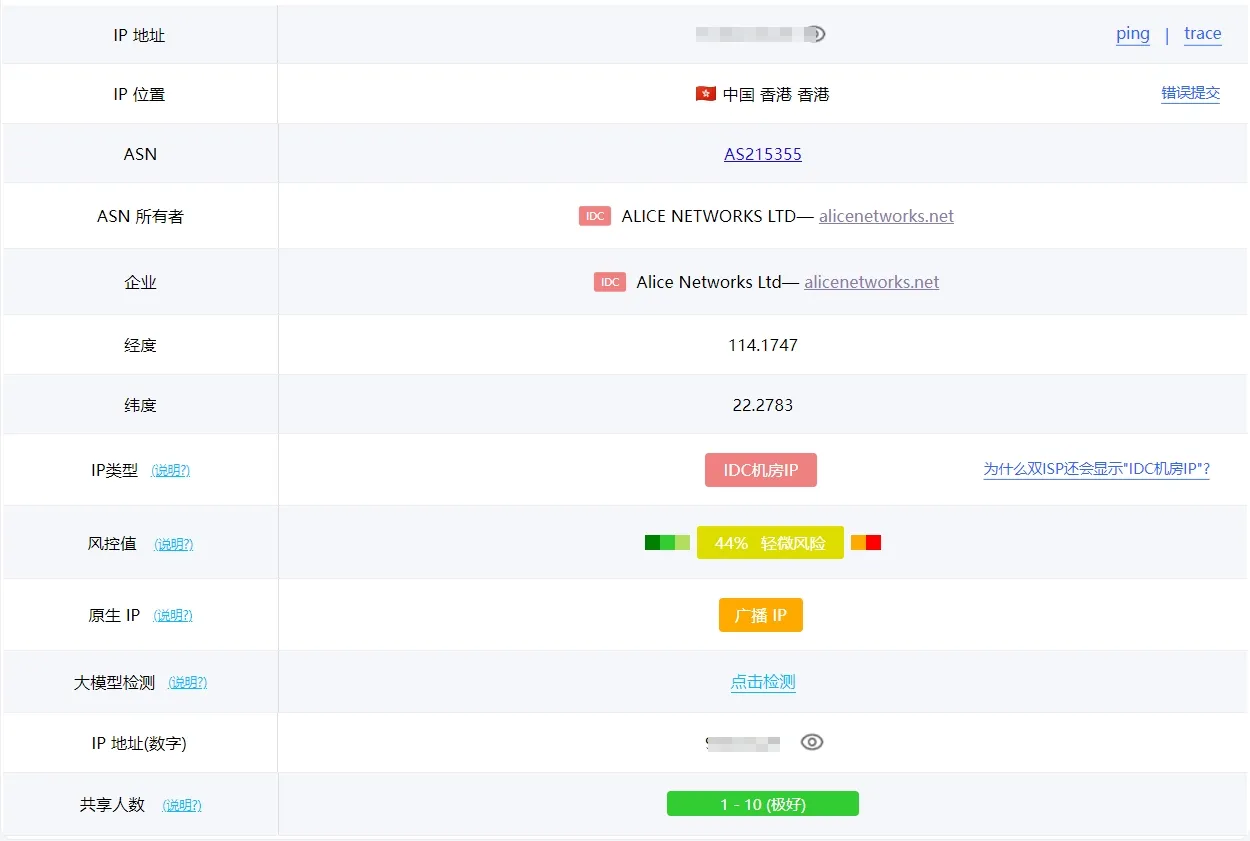Expand the 说明 hint next to 风控值
This screenshot has width=1250, height=841.
point(174,544)
